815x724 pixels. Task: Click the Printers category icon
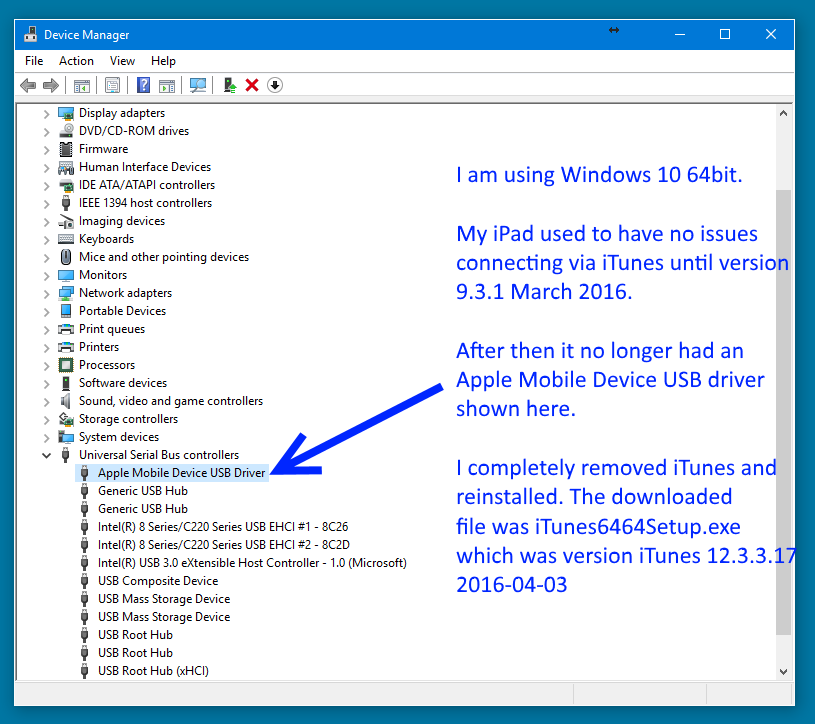66,347
